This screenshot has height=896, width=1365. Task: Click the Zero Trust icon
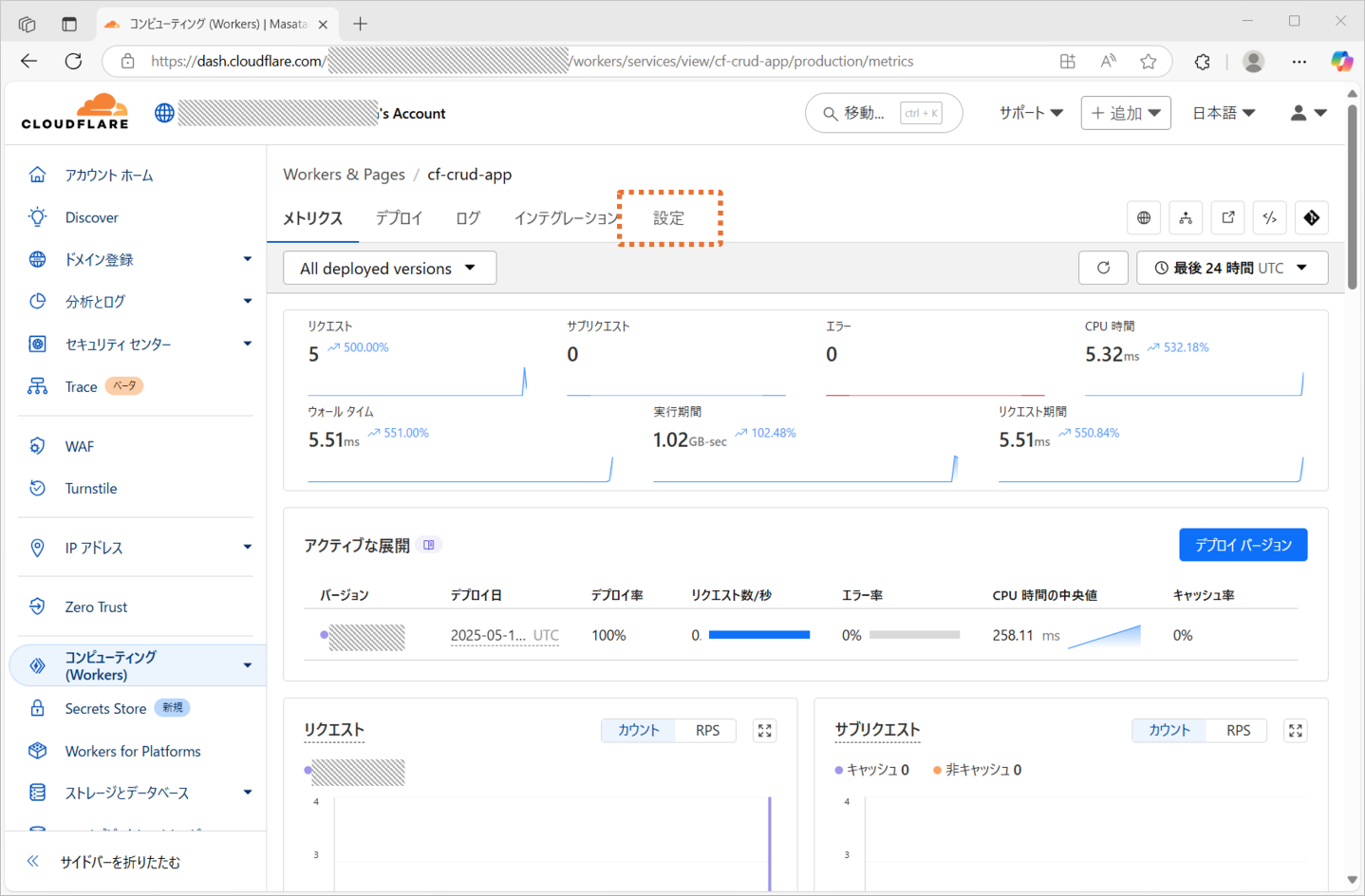(x=37, y=607)
